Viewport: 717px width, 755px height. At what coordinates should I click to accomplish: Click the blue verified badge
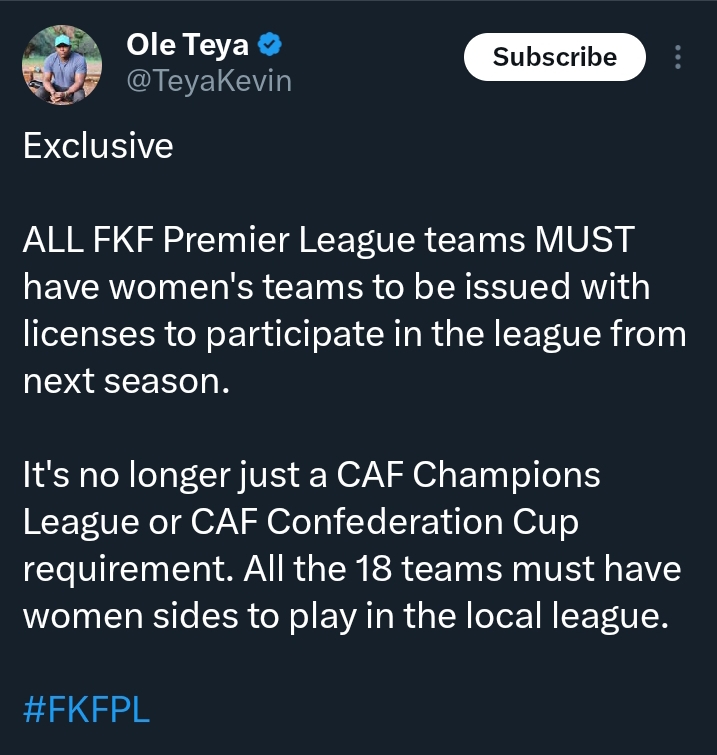coord(270,45)
